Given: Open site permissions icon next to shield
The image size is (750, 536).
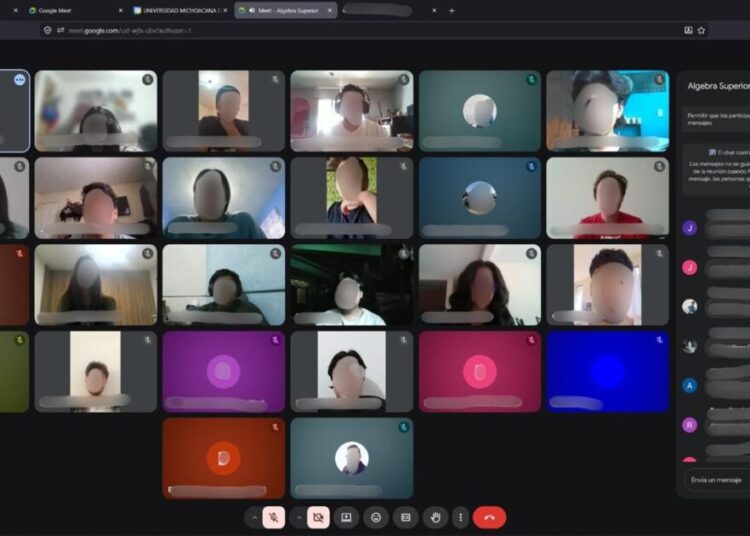Looking at the screenshot, I should tap(61, 30).
